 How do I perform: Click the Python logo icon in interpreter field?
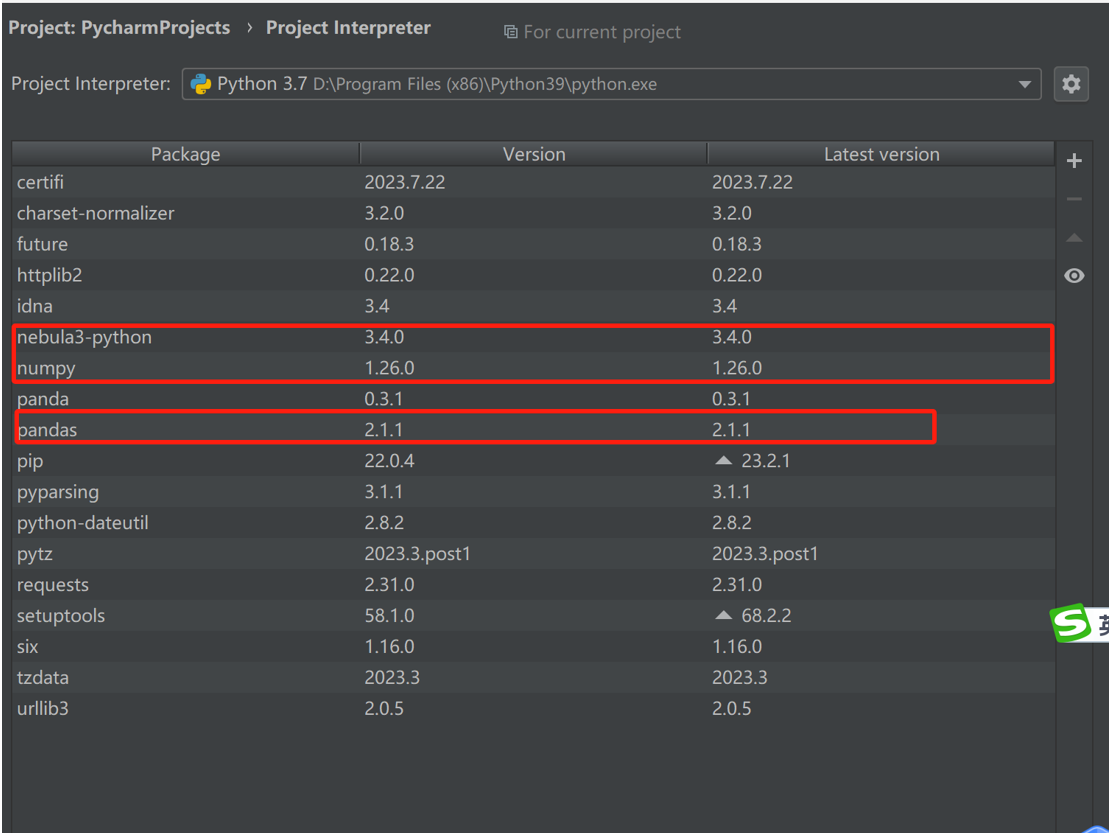(201, 84)
